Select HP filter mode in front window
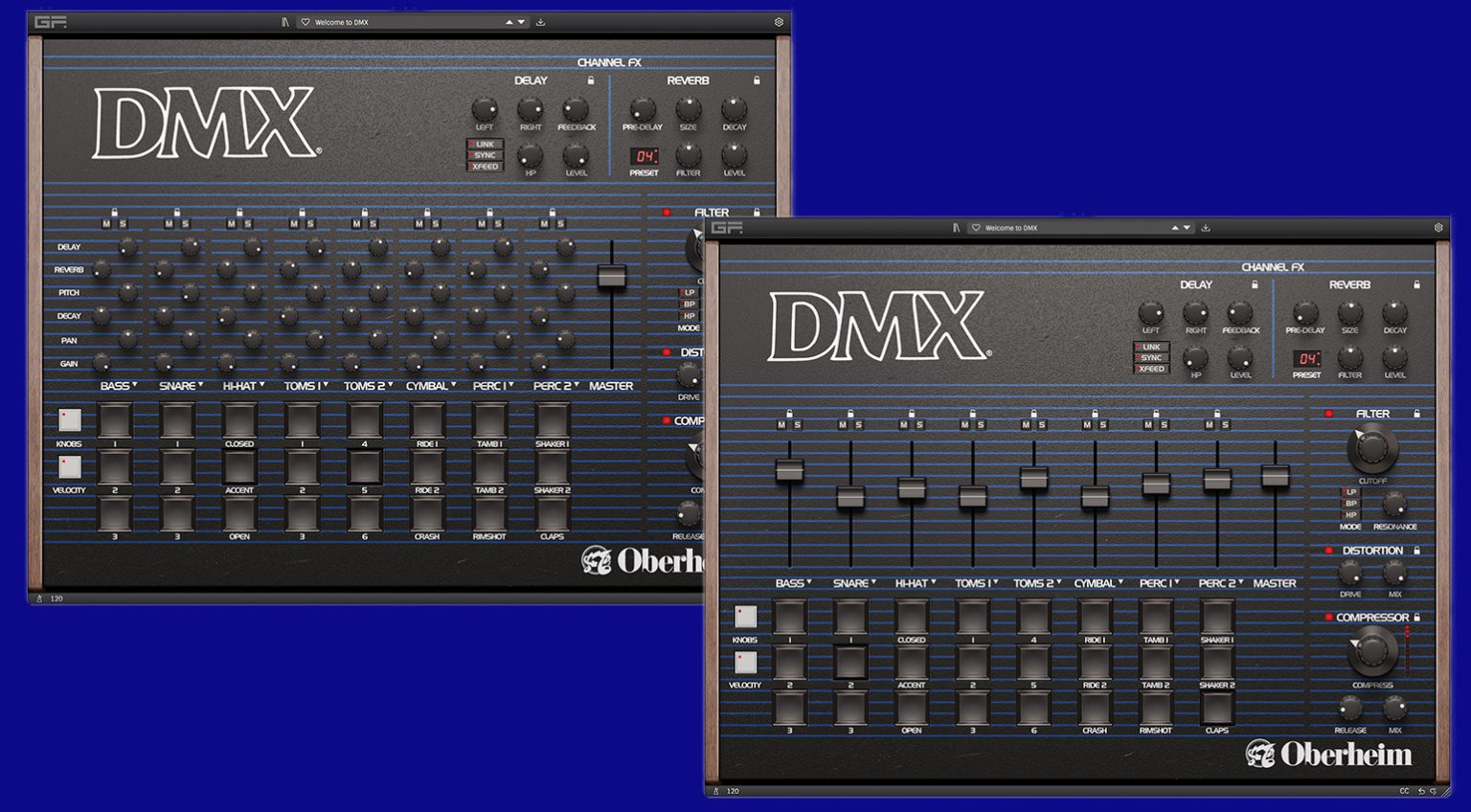Viewport: 1471px width, 812px height. pyautogui.click(x=1350, y=515)
